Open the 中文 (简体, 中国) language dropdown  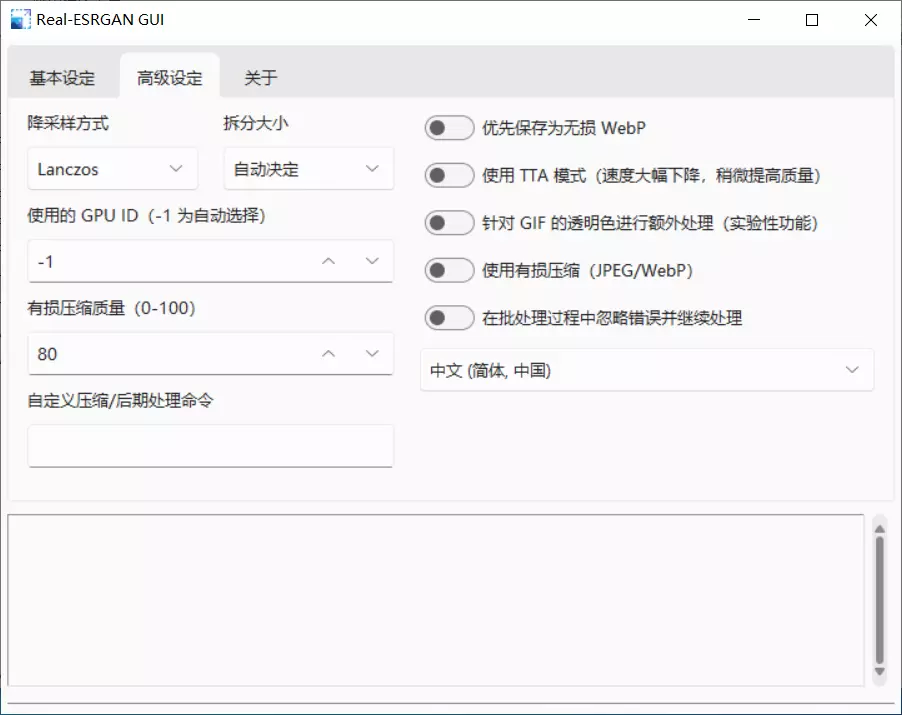tap(646, 370)
